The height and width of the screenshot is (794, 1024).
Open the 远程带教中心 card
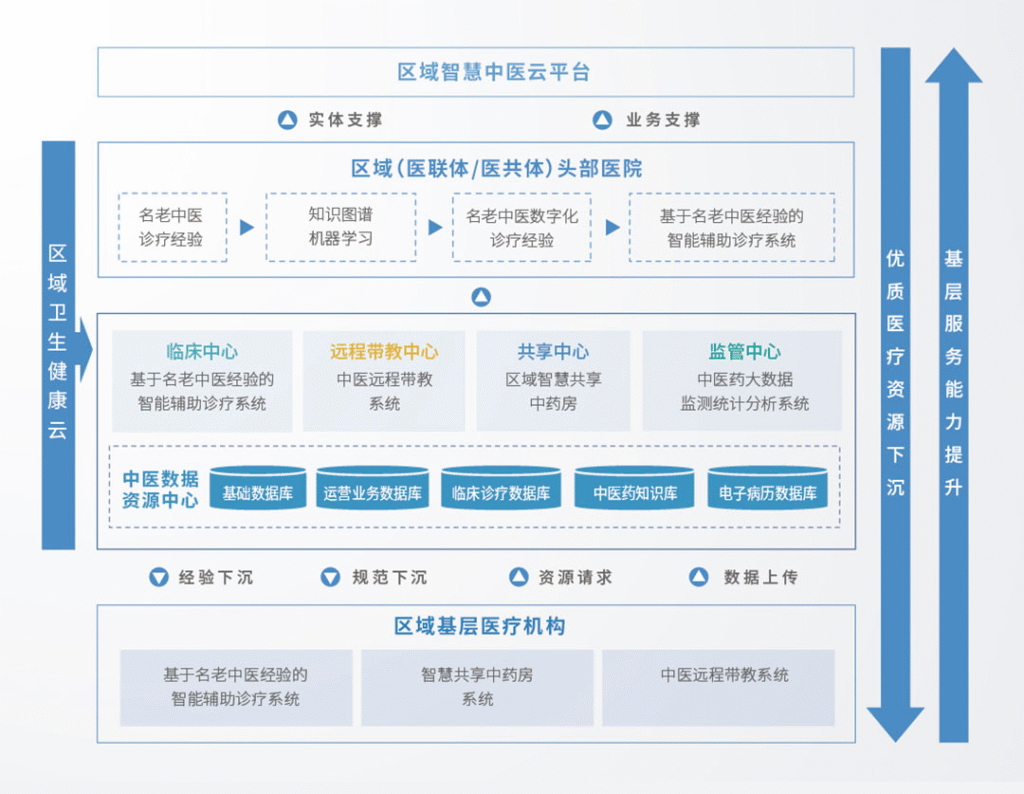[384, 381]
